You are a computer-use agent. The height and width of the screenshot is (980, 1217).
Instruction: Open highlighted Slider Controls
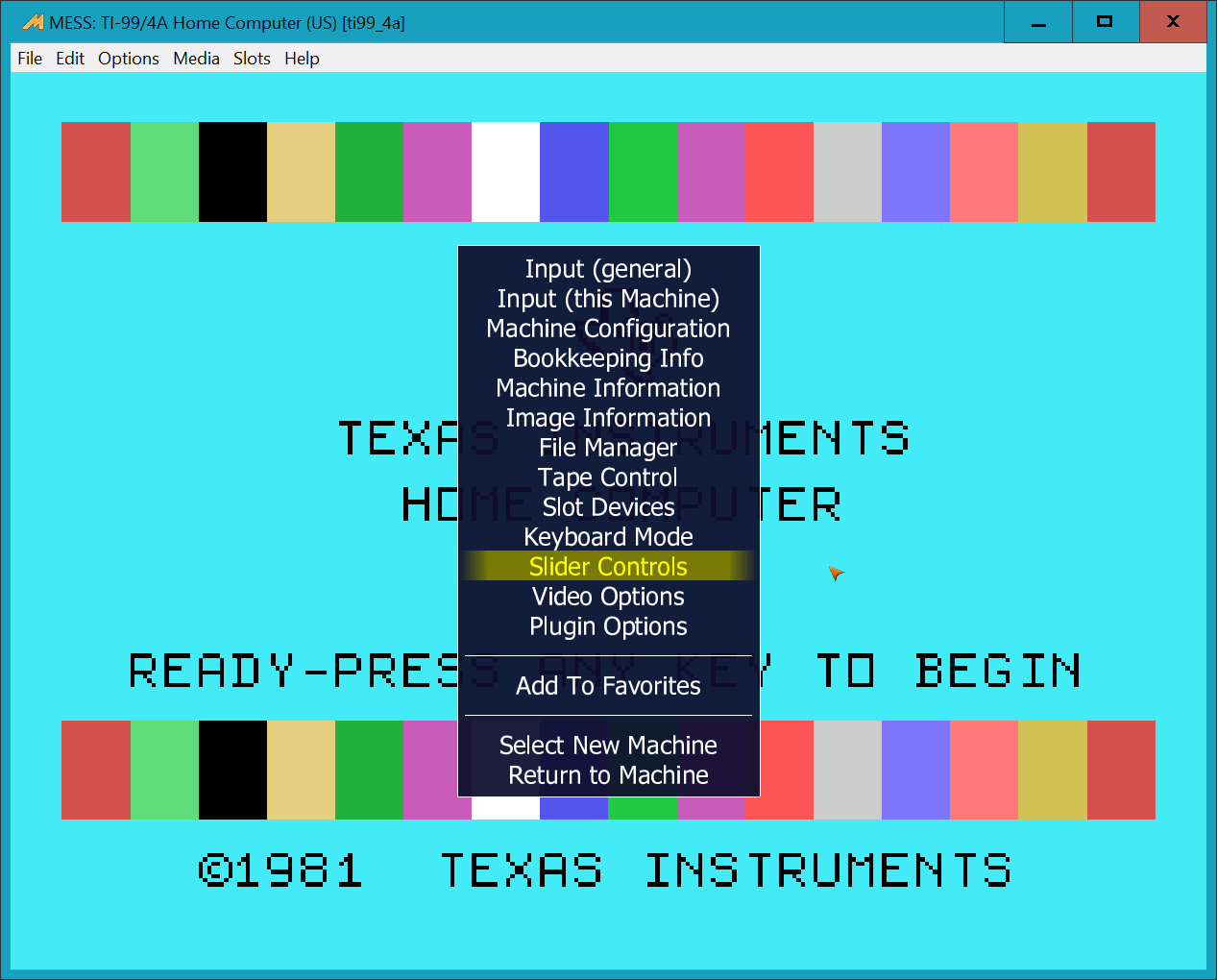608,567
